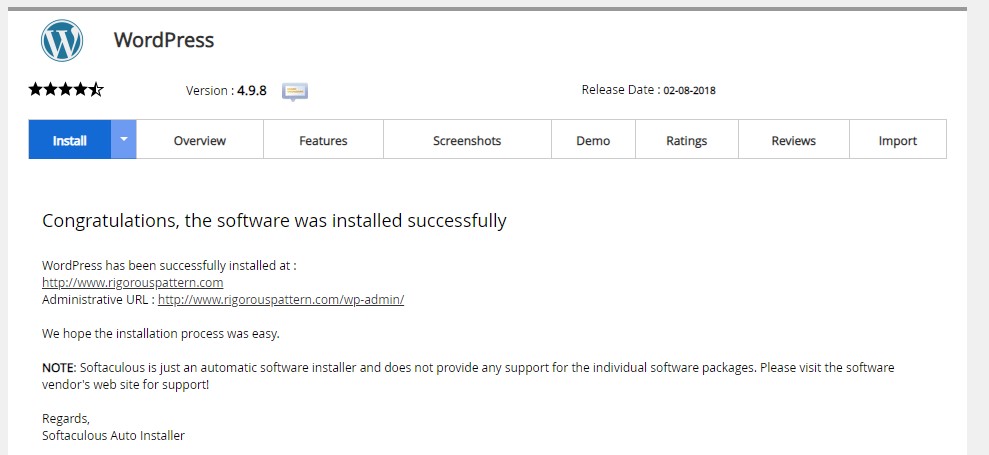Click the first star in the rating

pyautogui.click(x=36, y=89)
